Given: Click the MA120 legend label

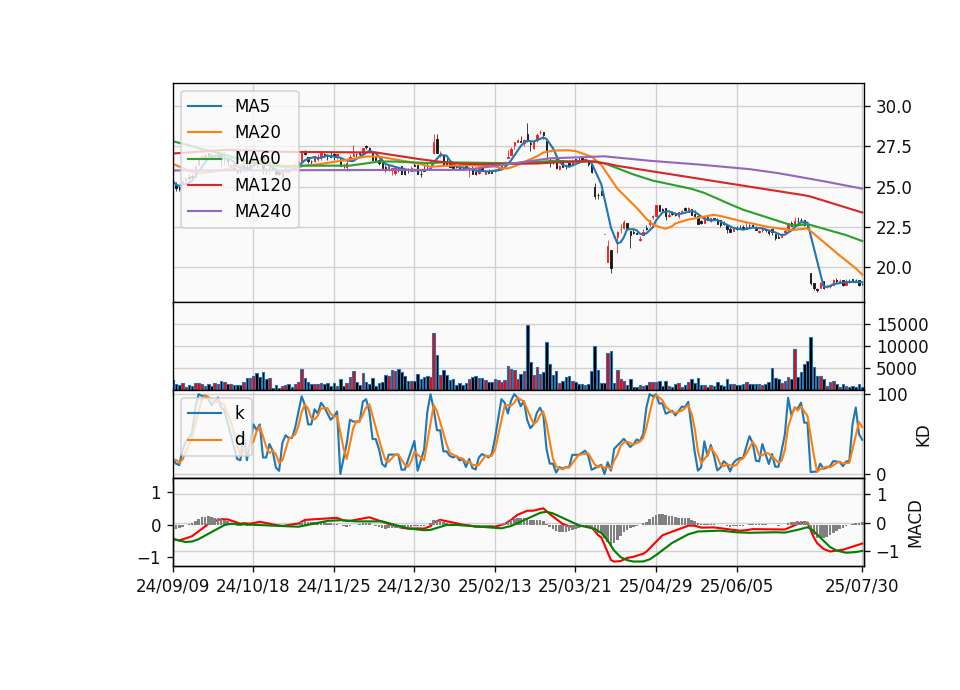Looking at the screenshot, I should pos(263,184).
